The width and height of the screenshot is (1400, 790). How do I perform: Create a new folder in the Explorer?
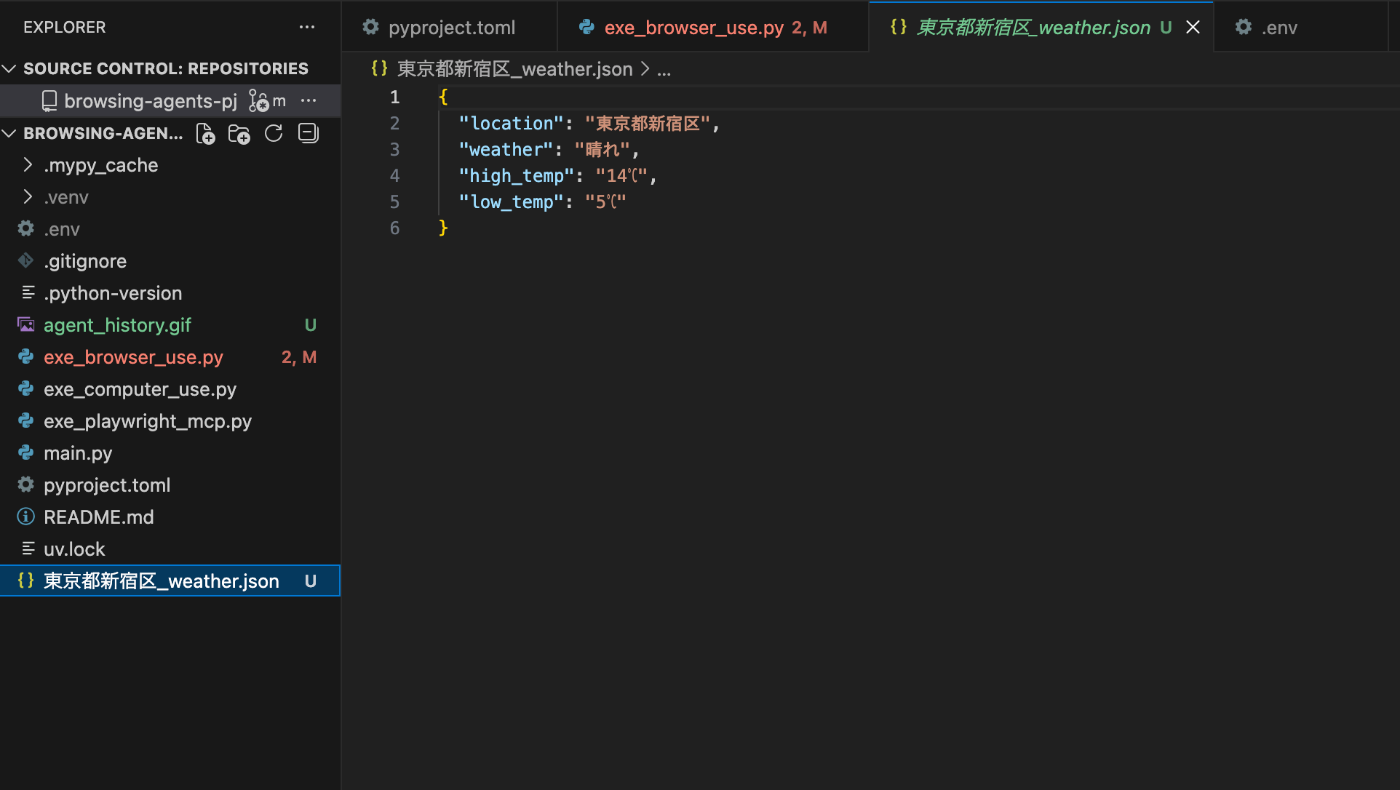239,134
